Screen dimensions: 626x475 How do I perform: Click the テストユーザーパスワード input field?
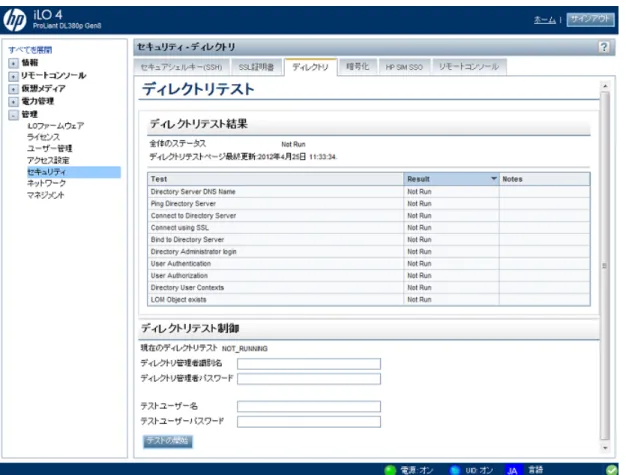[x=309, y=422]
